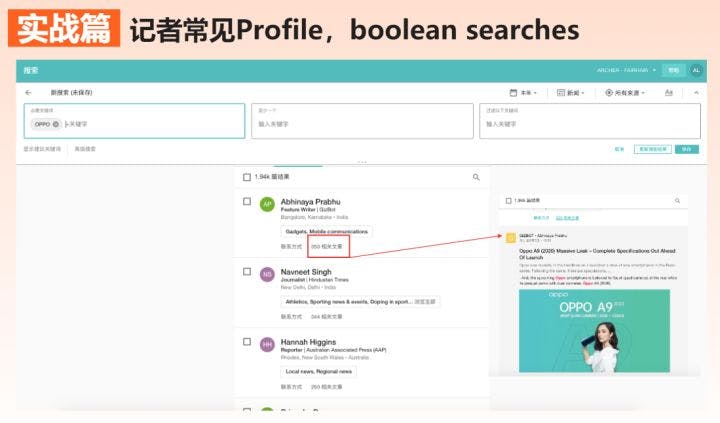Click the OPPO A9 article image
Image resolution: width=720 pixels, height=423 pixels.
[594, 330]
